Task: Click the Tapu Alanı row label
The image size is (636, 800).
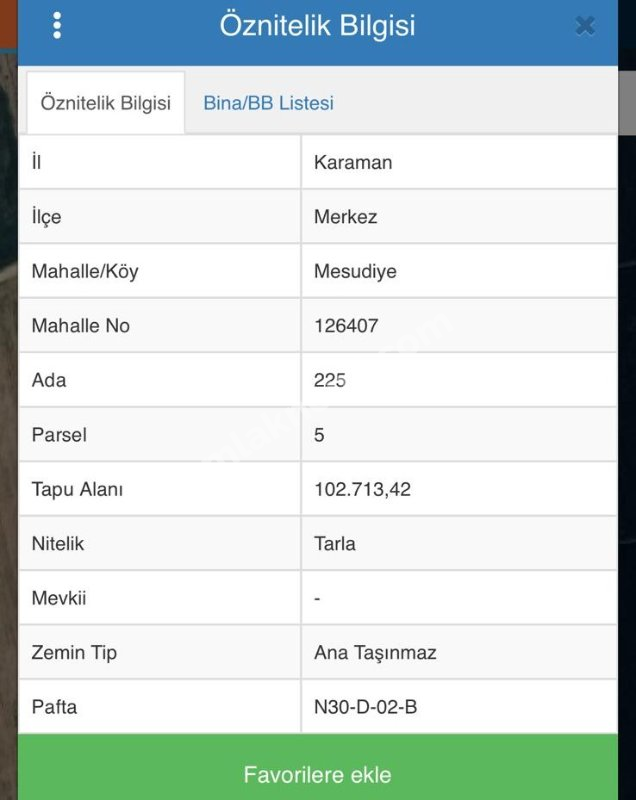Action: click(77, 490)
